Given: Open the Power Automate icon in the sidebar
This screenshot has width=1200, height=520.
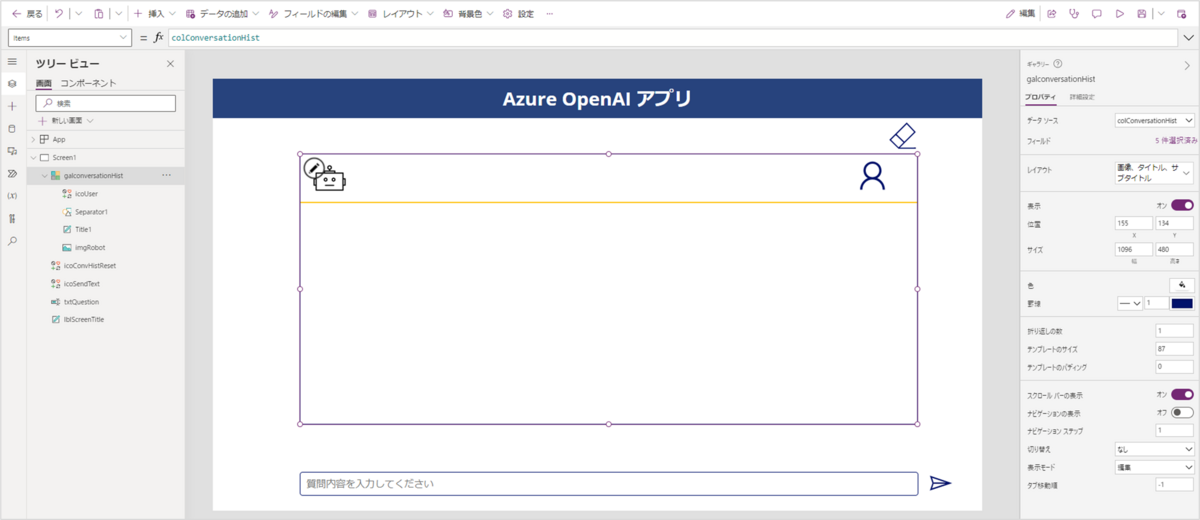Looking at the screenshot, I should coord(12,173).
